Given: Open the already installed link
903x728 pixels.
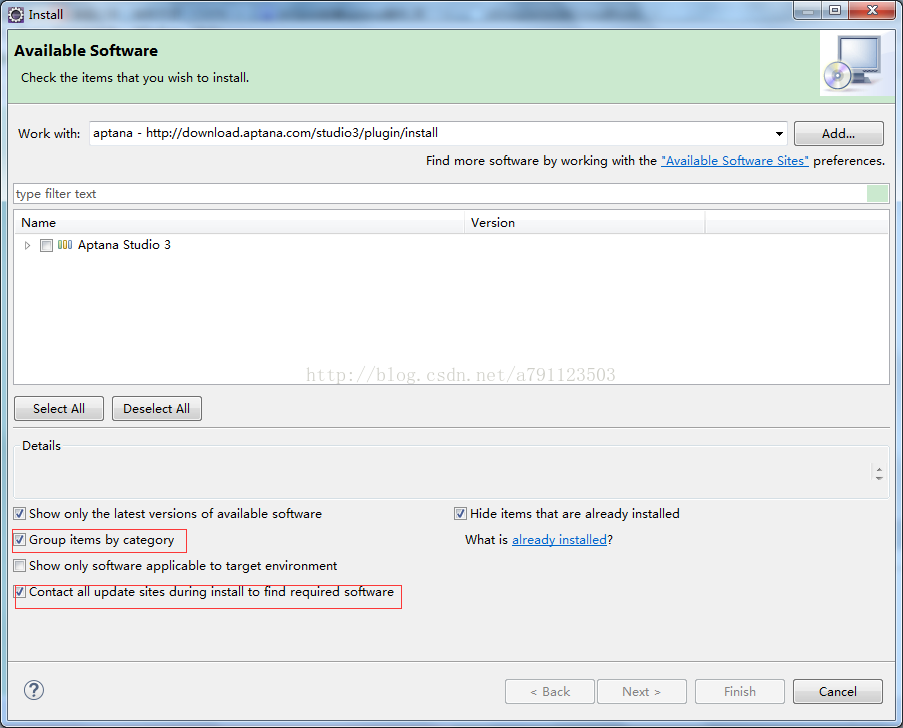Looking at the screenshot, I should point(559,540).
